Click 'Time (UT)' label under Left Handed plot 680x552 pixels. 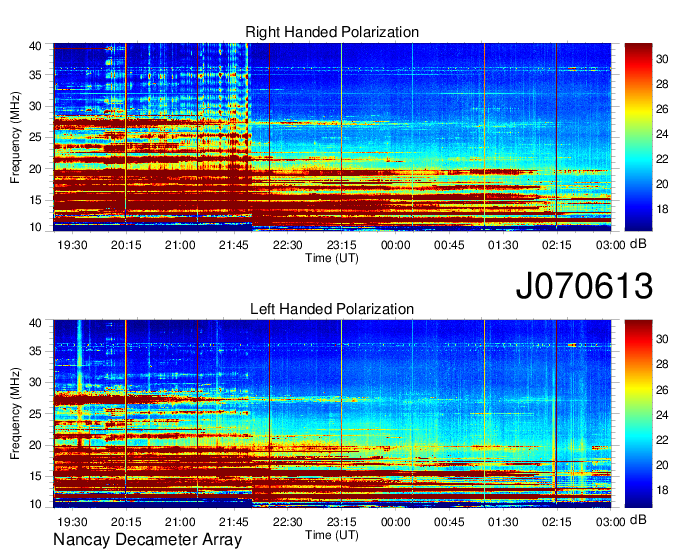coord(332,536)
